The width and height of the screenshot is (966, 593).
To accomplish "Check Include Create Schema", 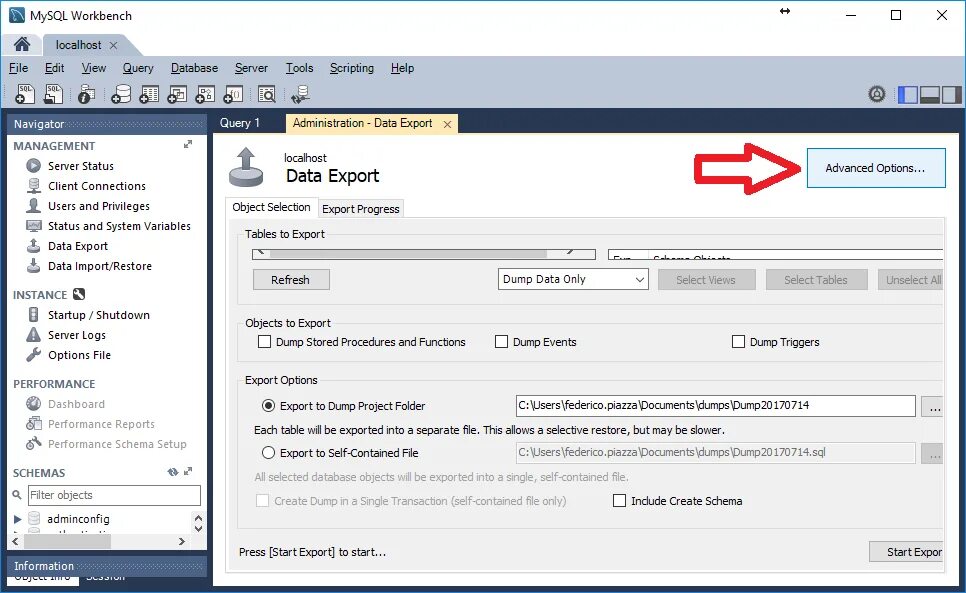I will point(619,501).
